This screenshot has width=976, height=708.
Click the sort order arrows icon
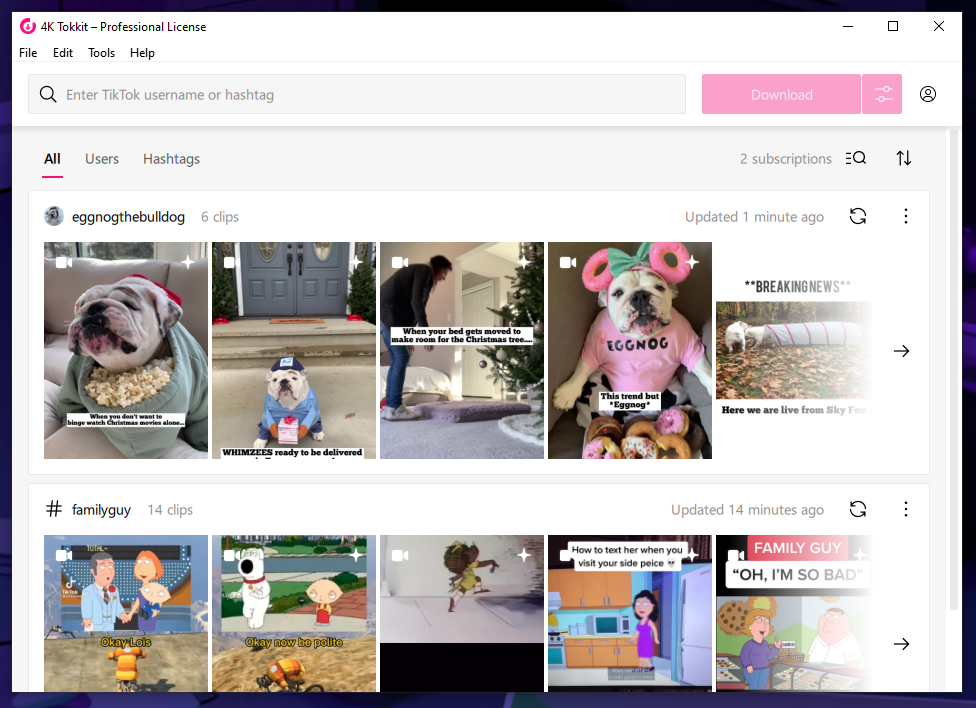tap(904, 158)
